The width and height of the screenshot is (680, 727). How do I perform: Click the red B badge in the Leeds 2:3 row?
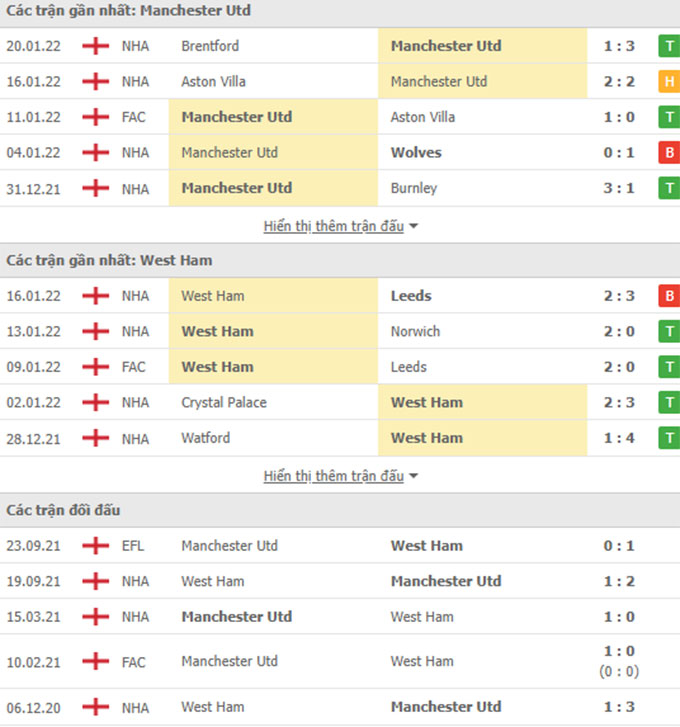pos(668,296)
